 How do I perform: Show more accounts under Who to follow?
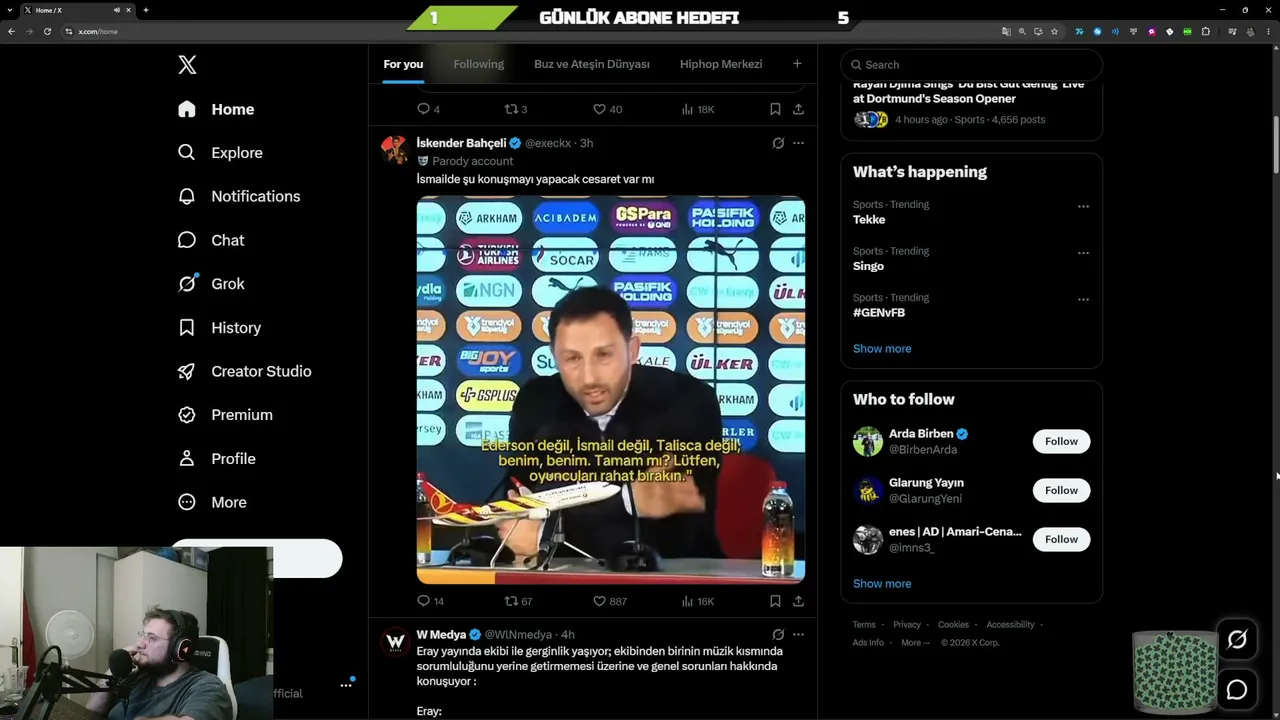pyautogui.click(x=882, y=584)
